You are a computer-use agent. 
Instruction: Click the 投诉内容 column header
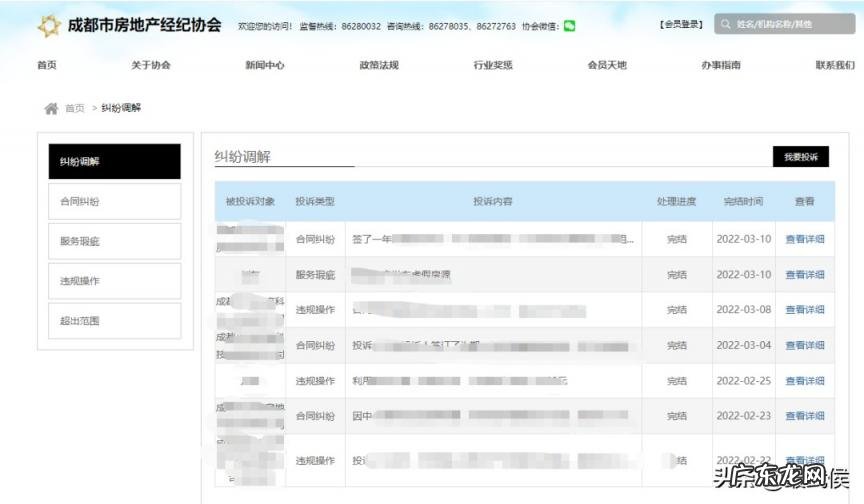tap(493, 202)
